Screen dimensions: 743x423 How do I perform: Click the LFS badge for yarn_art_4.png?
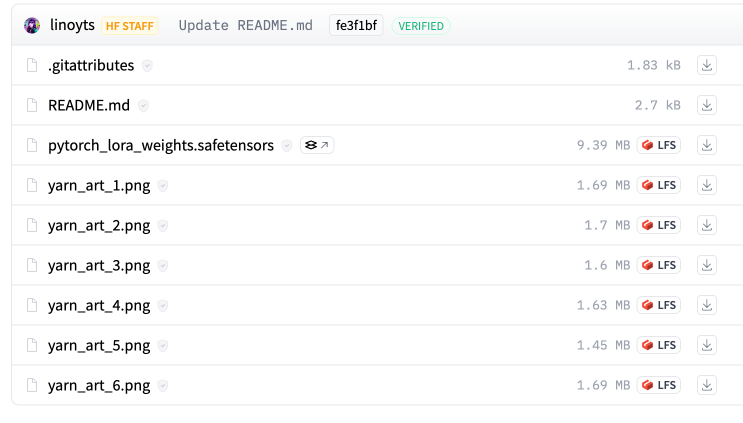(659, 305)
